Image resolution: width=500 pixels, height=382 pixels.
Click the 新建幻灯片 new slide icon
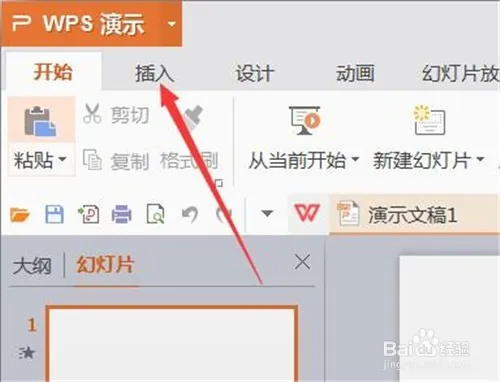point(429,121)
